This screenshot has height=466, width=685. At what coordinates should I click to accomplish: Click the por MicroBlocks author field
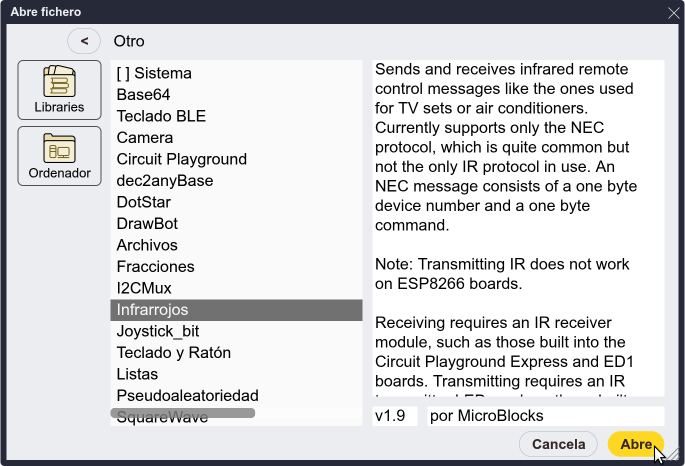(546, 416)
